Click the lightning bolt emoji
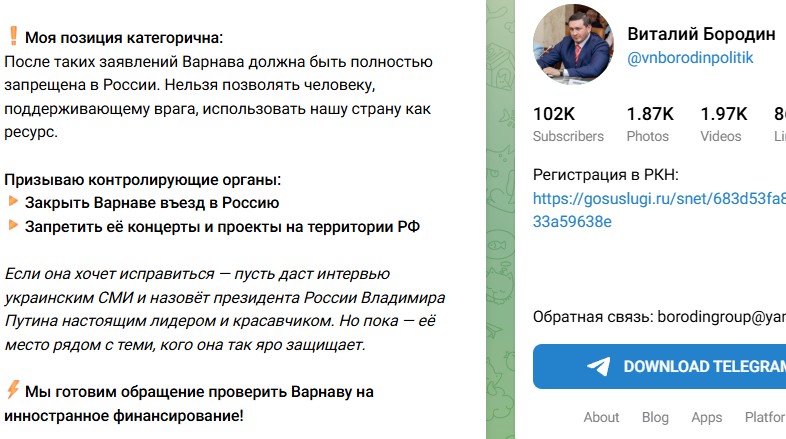This screenshot has width=786, height=439. tap(13, 391)
